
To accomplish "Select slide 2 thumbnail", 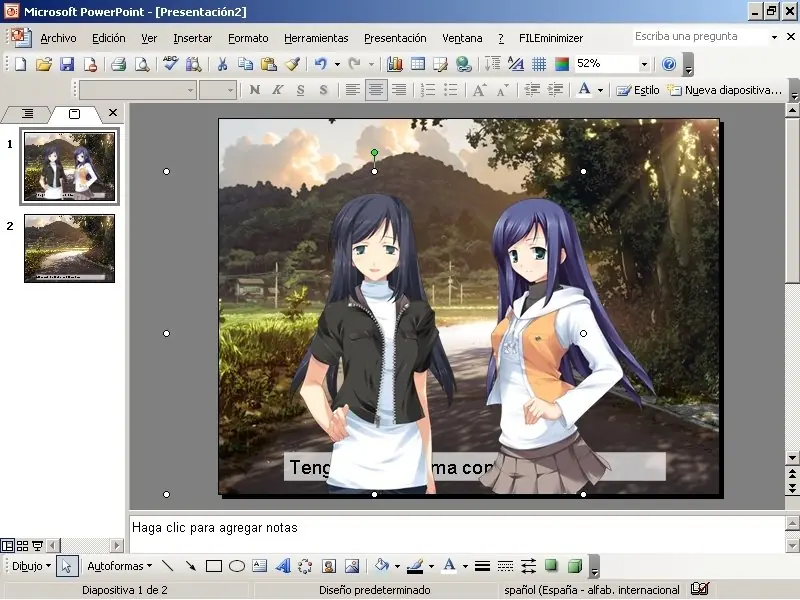I will pyautogui.click(x=69, y=248).
